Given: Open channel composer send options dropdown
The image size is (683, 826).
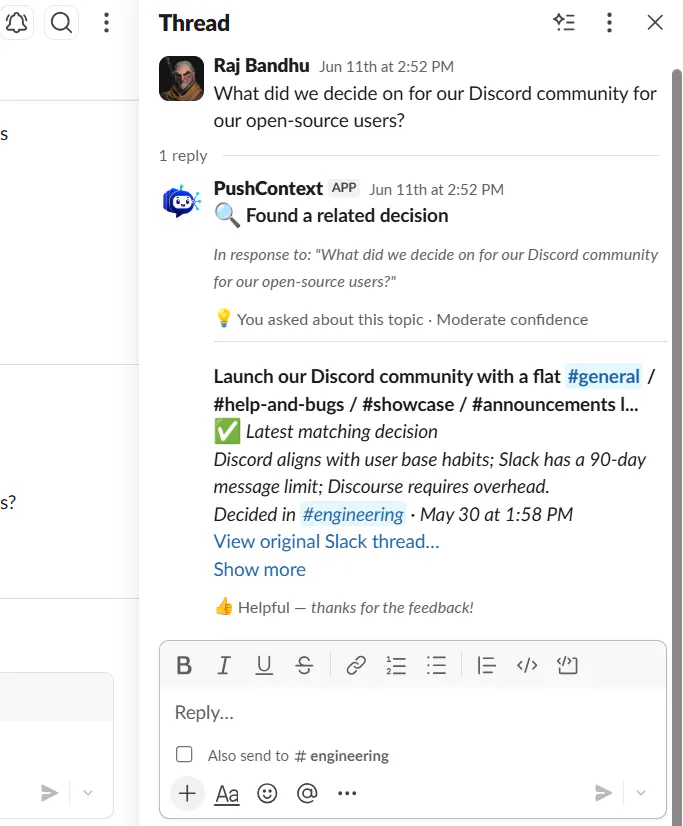Looking at the screenshot, I should tap(88, 793).
